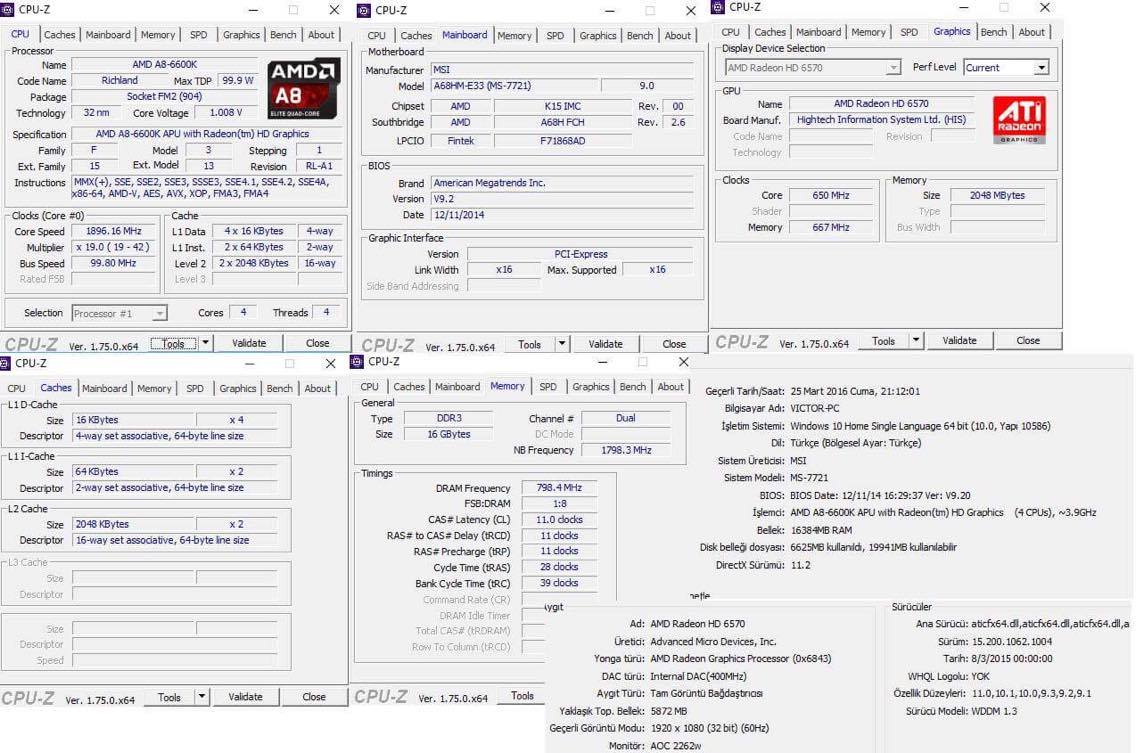
Task: Click the Multiplier value x 19.0
Action: [114, 247]
